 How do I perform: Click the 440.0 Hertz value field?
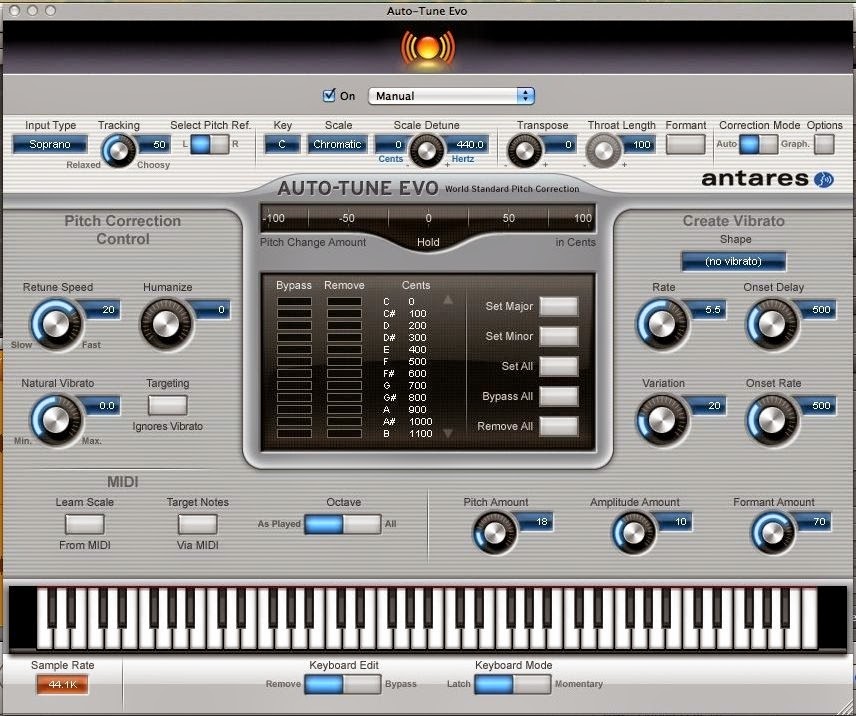(x=468, y=145)
